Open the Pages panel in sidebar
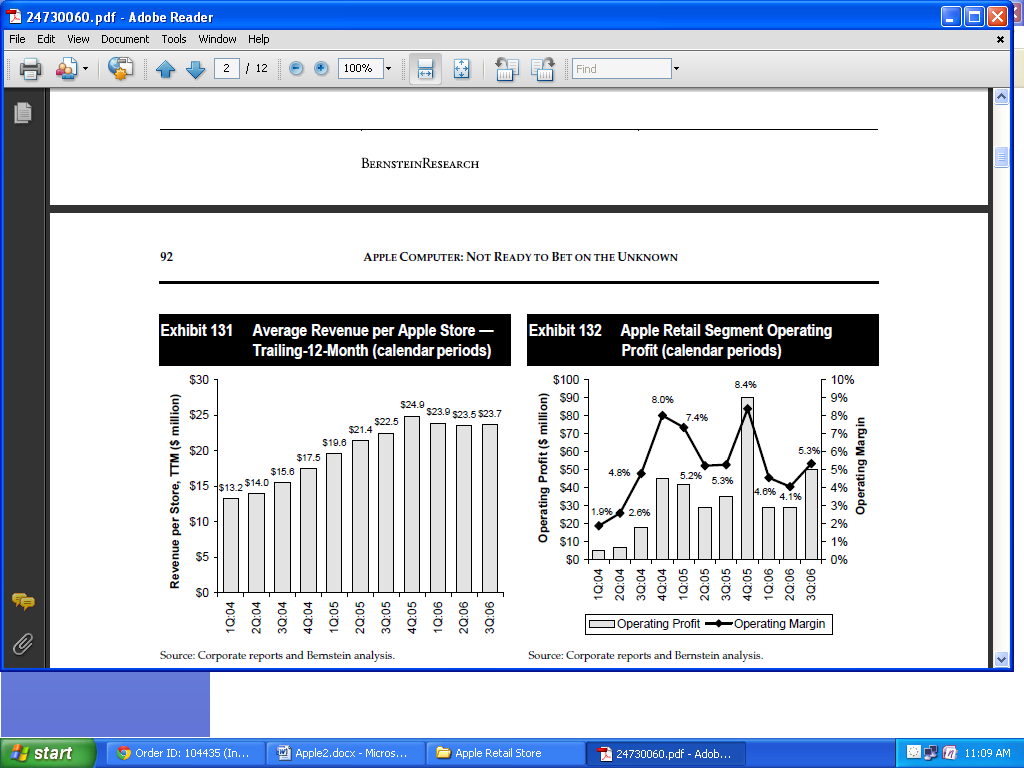 pyautogui.click(x=23, y=113)
